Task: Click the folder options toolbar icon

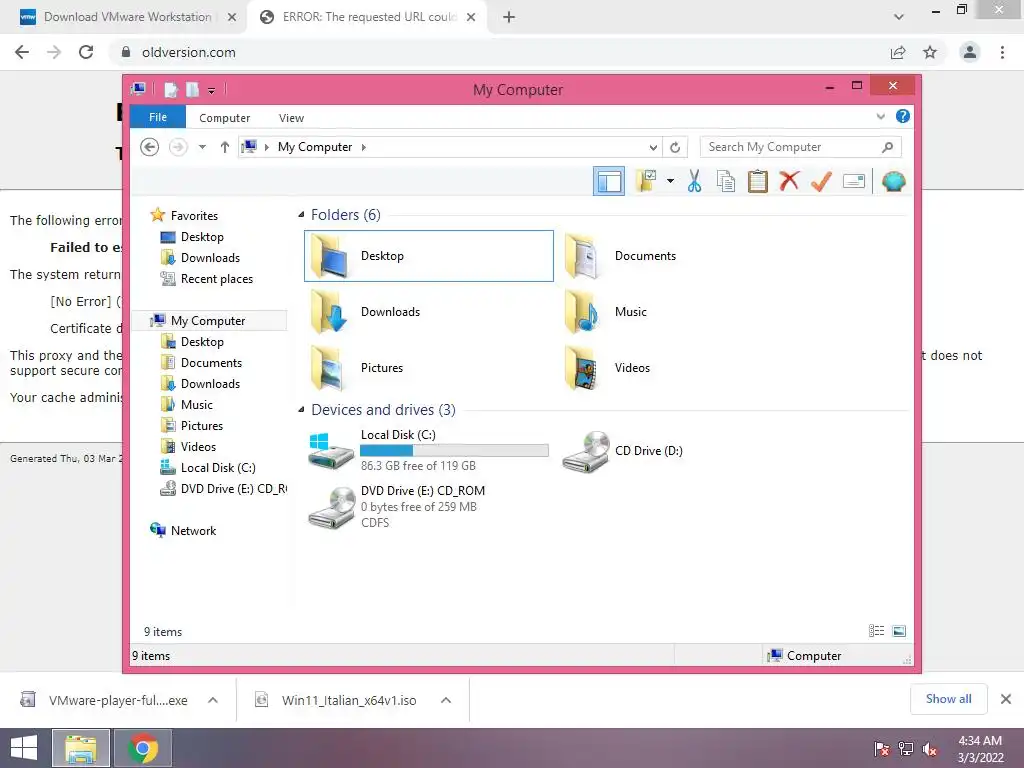Action: (647, 181)
